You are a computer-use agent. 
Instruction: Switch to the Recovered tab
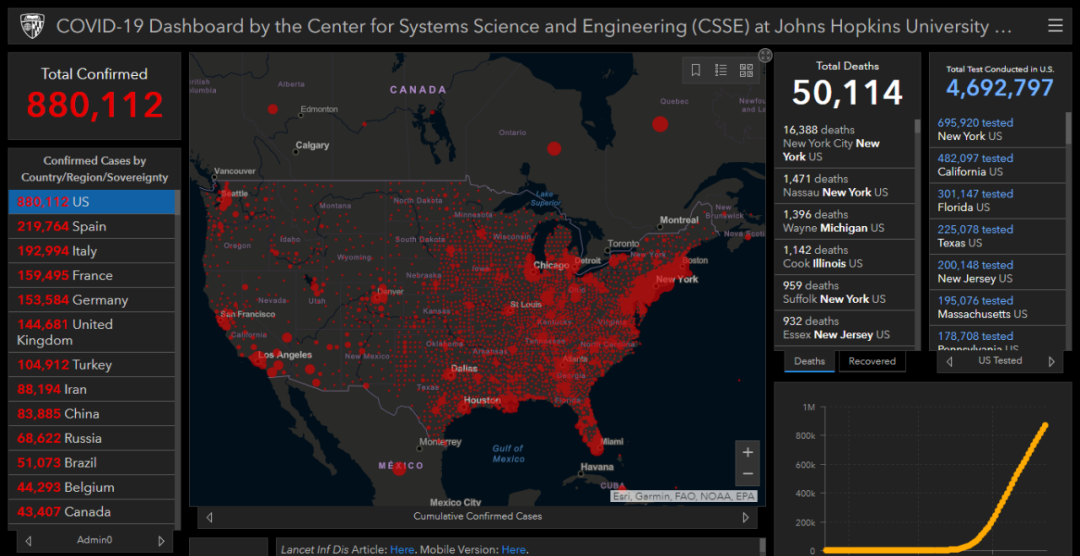(872, 361)
